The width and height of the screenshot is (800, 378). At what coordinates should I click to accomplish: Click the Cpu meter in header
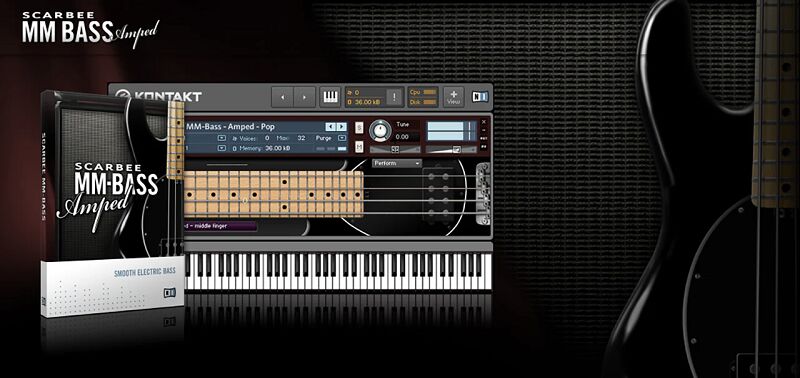423,92
